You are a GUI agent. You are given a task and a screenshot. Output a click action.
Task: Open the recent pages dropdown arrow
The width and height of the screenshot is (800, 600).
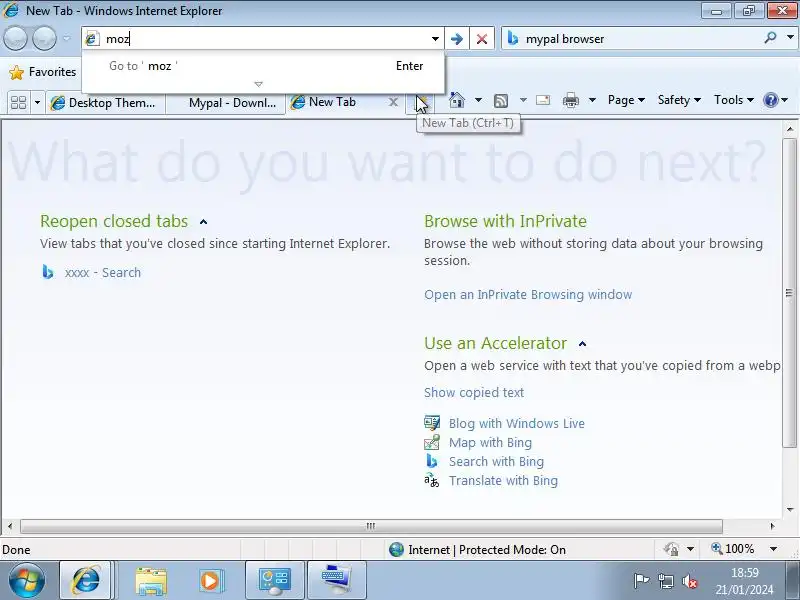pyautogui.click(x=67, y=38)
